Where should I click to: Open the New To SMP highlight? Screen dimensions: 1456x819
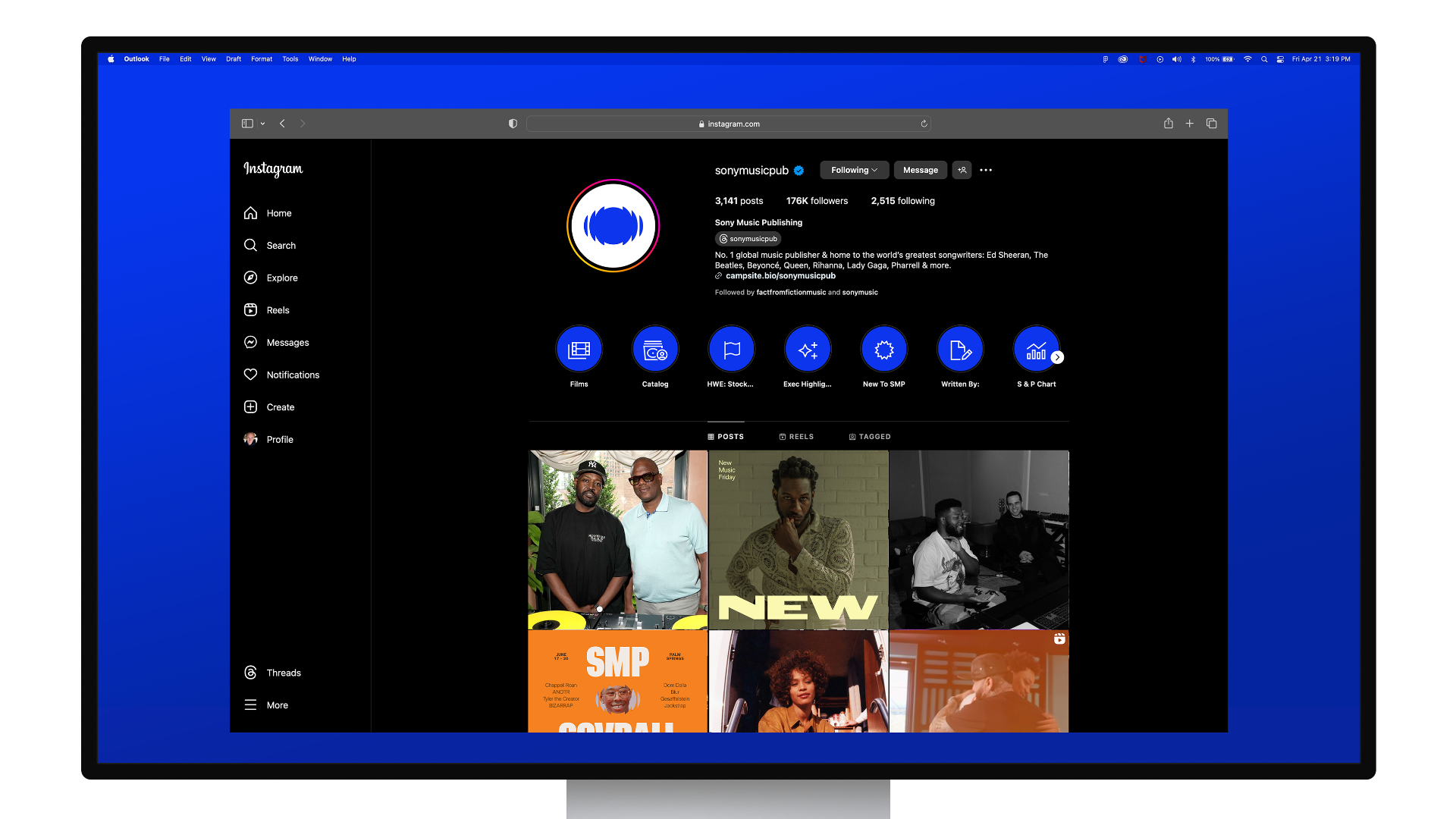(884, 350)
